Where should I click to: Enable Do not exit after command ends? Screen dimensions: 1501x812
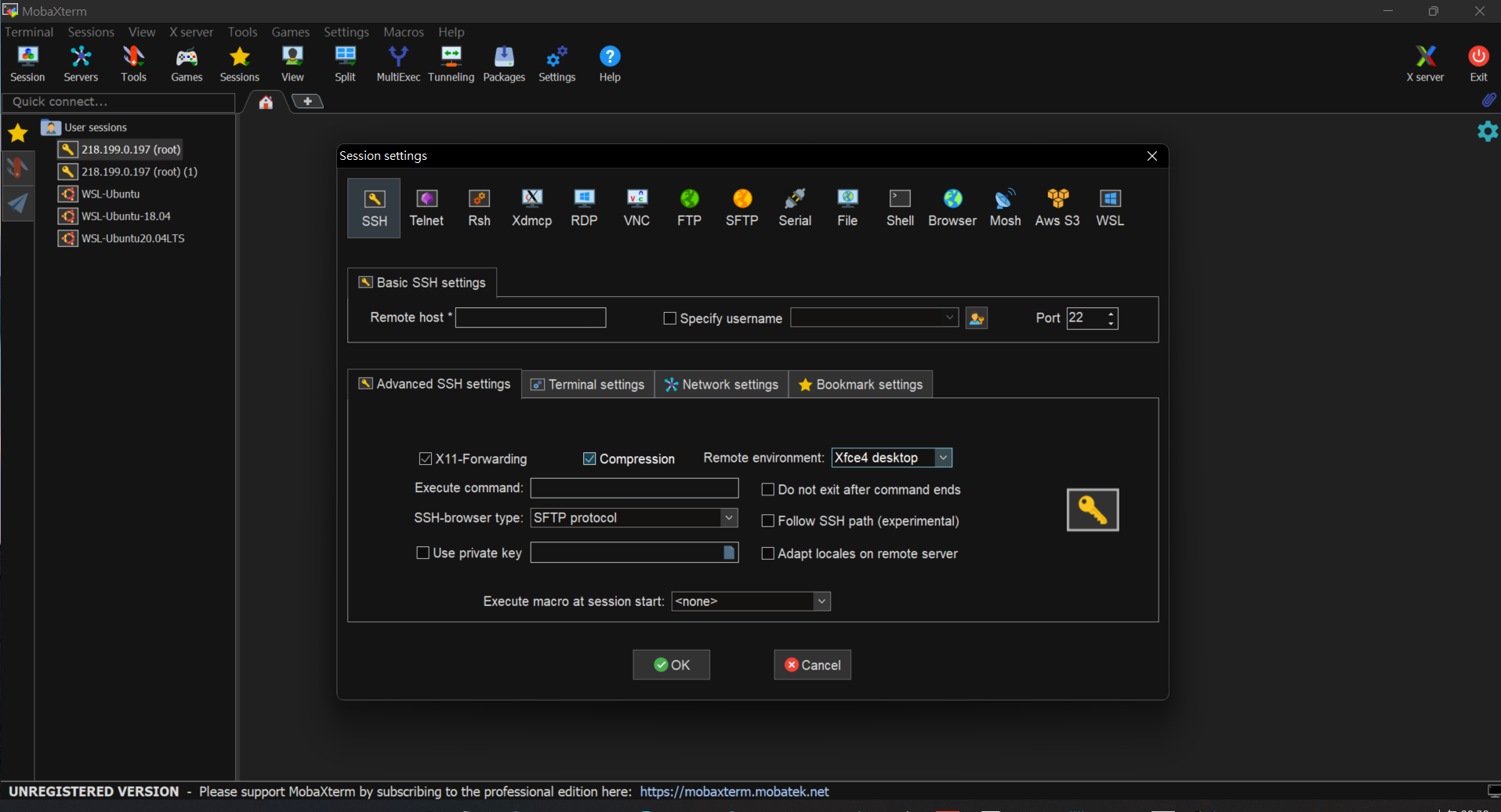[x=768, y=489]
